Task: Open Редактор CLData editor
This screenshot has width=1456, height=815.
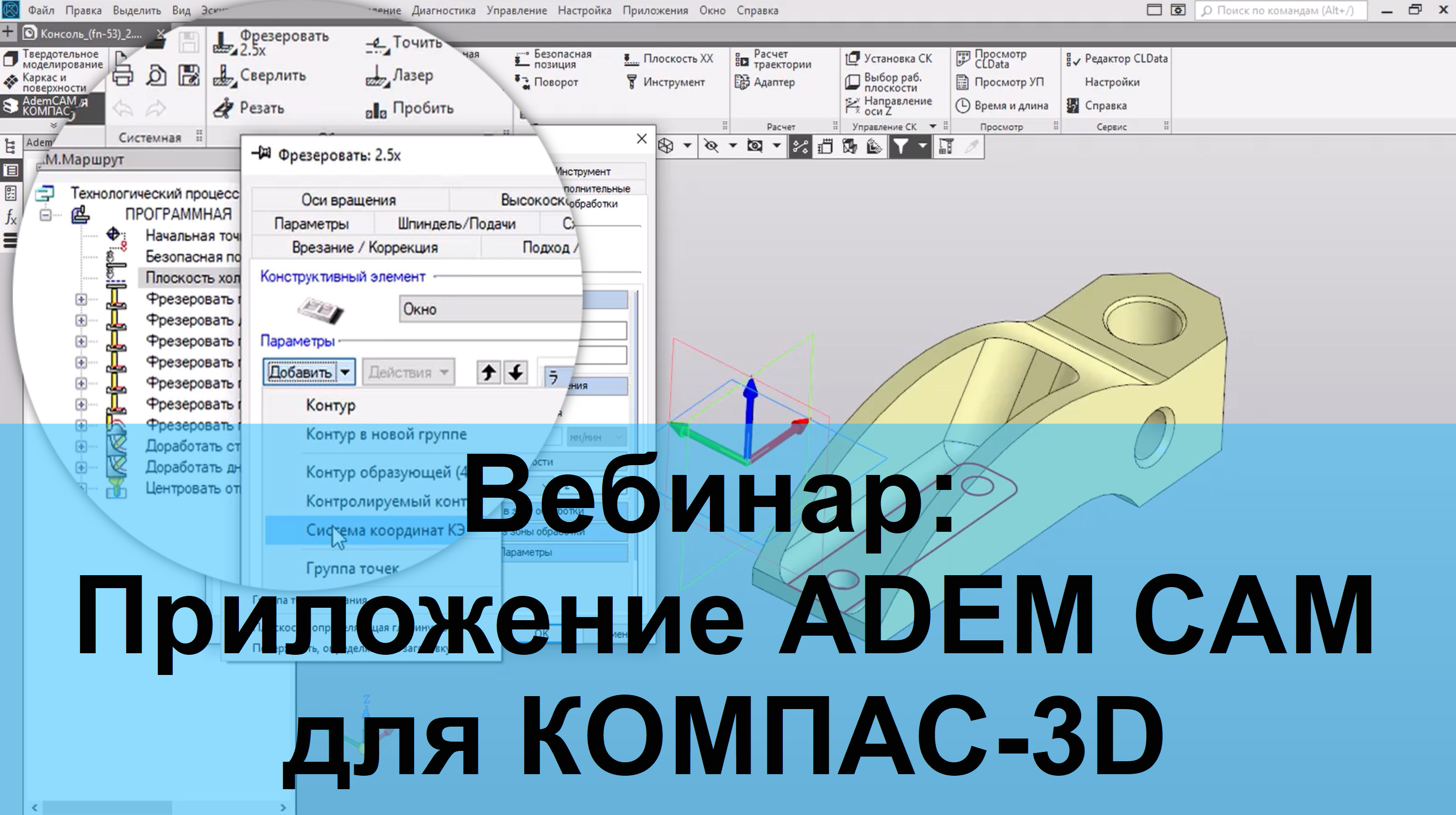Action: click(1117, 59)
